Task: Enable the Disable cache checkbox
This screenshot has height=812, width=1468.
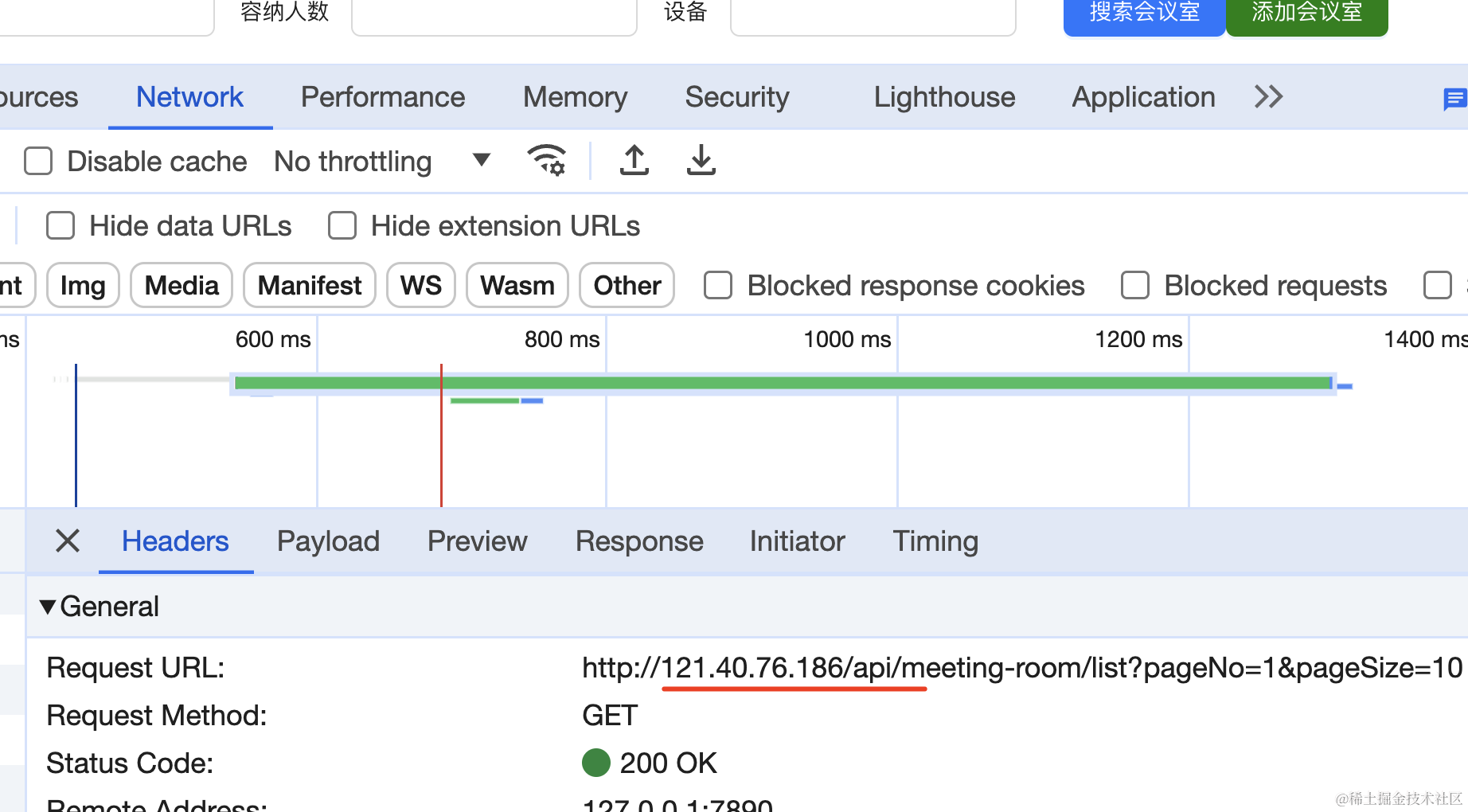Action: [x=38, y=161]
